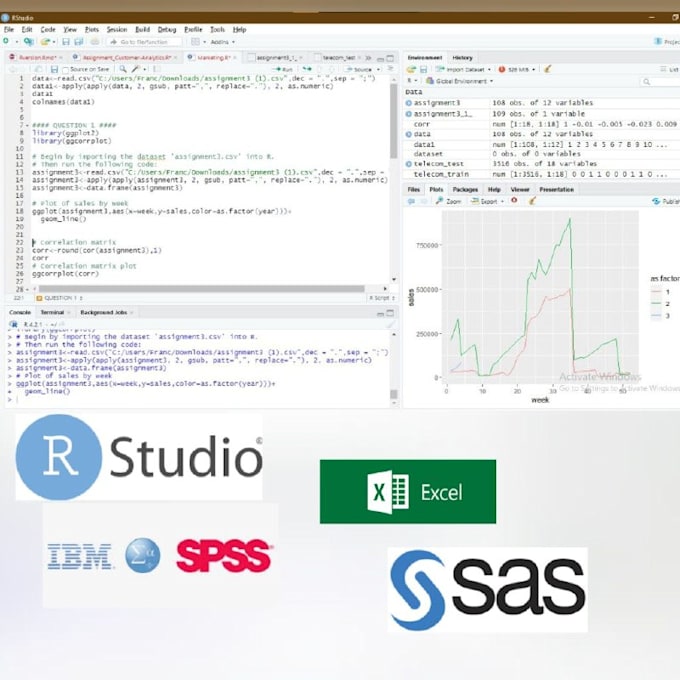Click the Find/Replace magnifier icon in editor

coord(123,69)
